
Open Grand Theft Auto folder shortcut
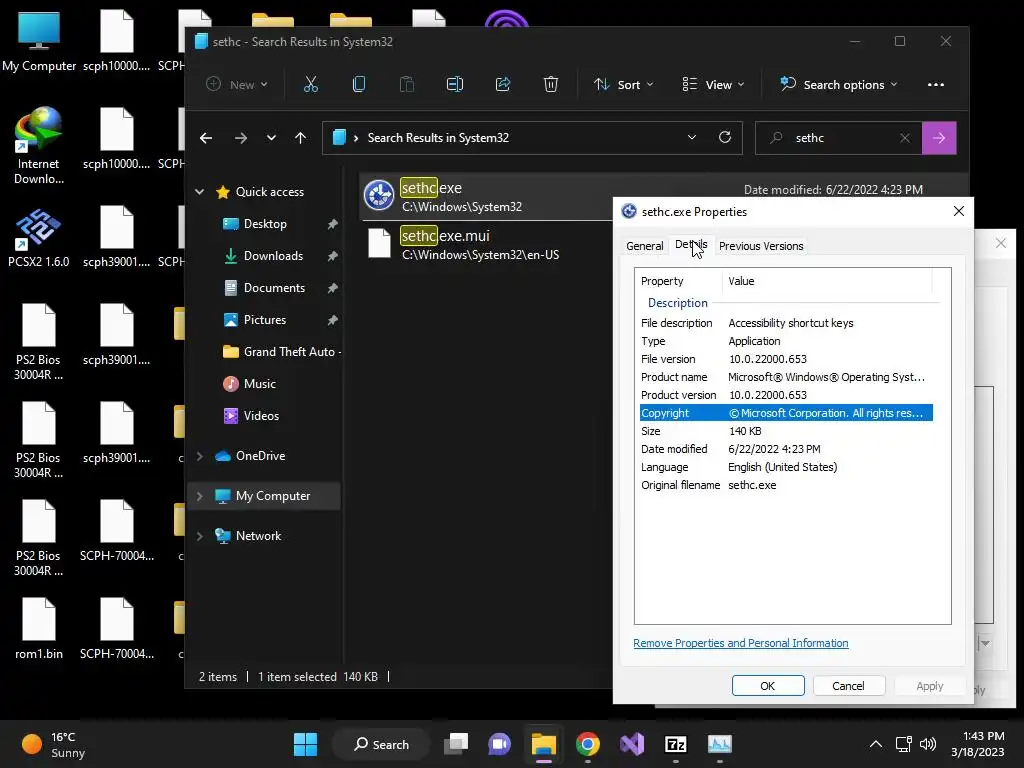pos(281,352)
